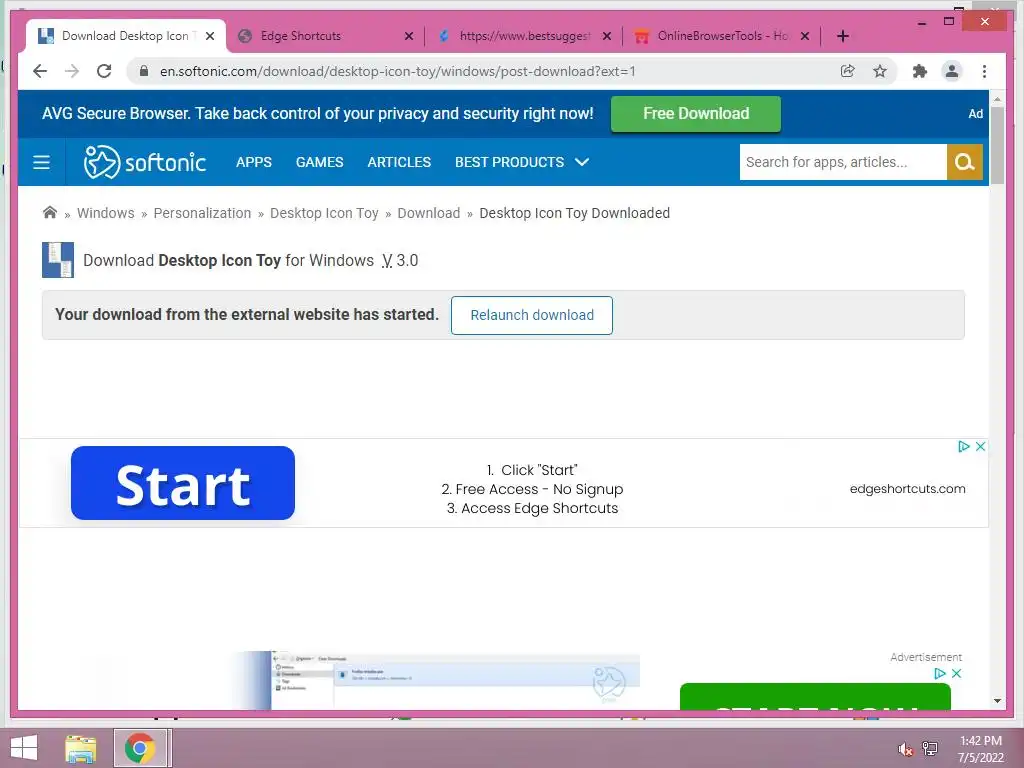
Task: Open the Windows Start button
Action: pyautogui.click(x=24, y=748)
